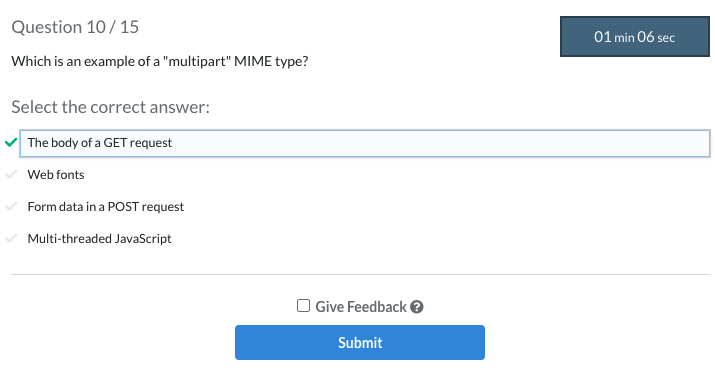The height and width of the screenshot is (373, 715).
Task: Click the Question 10 / 15 heading
Action: point(75,27)
